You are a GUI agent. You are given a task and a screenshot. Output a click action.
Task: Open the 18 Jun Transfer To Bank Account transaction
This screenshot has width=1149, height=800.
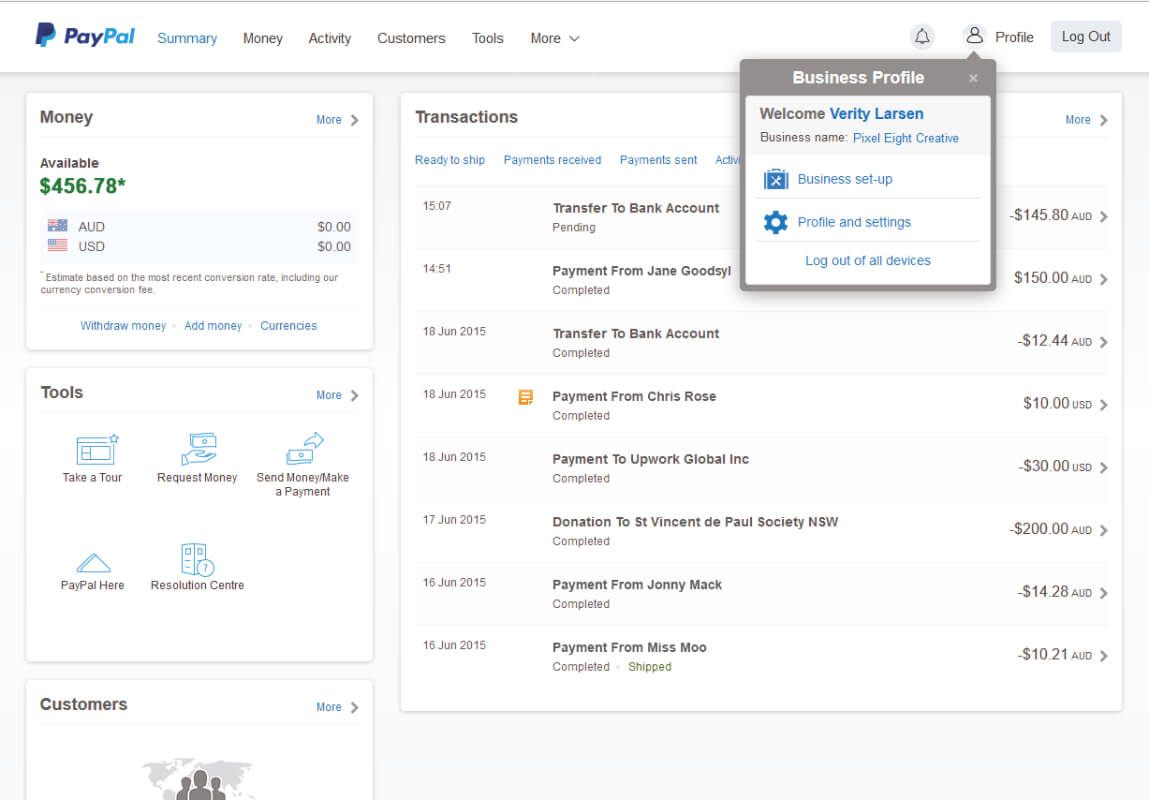tap(635, 334)
